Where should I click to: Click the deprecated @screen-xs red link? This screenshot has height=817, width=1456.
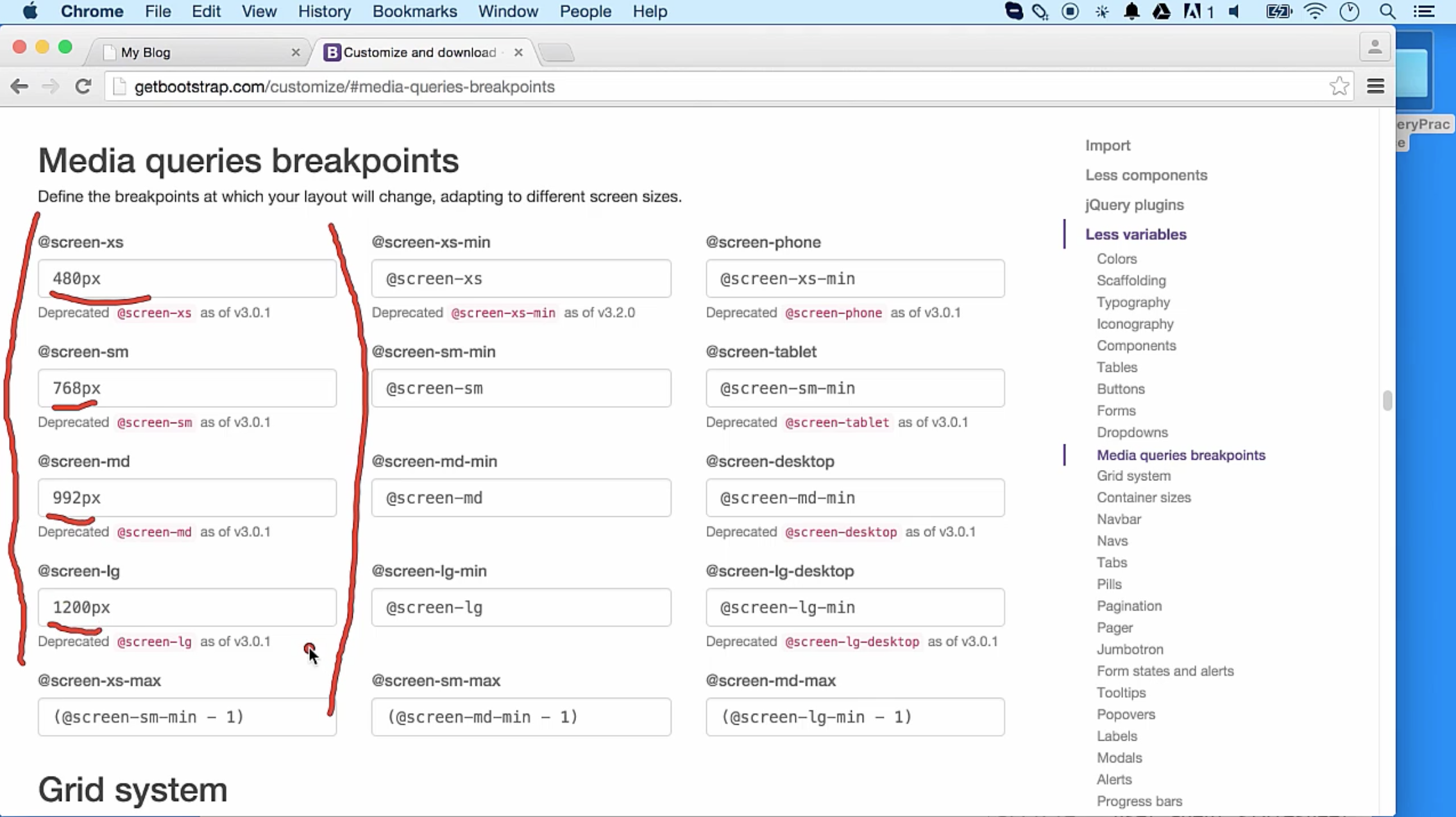(153, 313)
